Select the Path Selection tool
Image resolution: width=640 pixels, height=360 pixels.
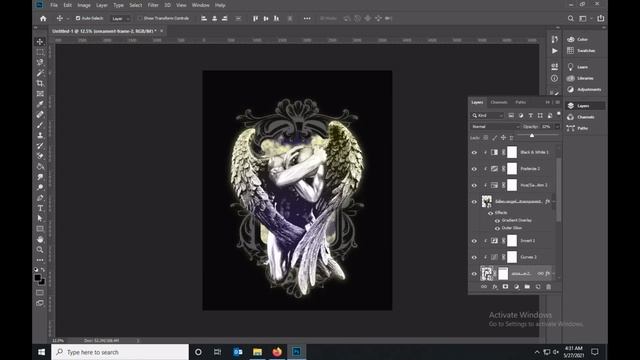pyautogui.click(x=40, y=218)
